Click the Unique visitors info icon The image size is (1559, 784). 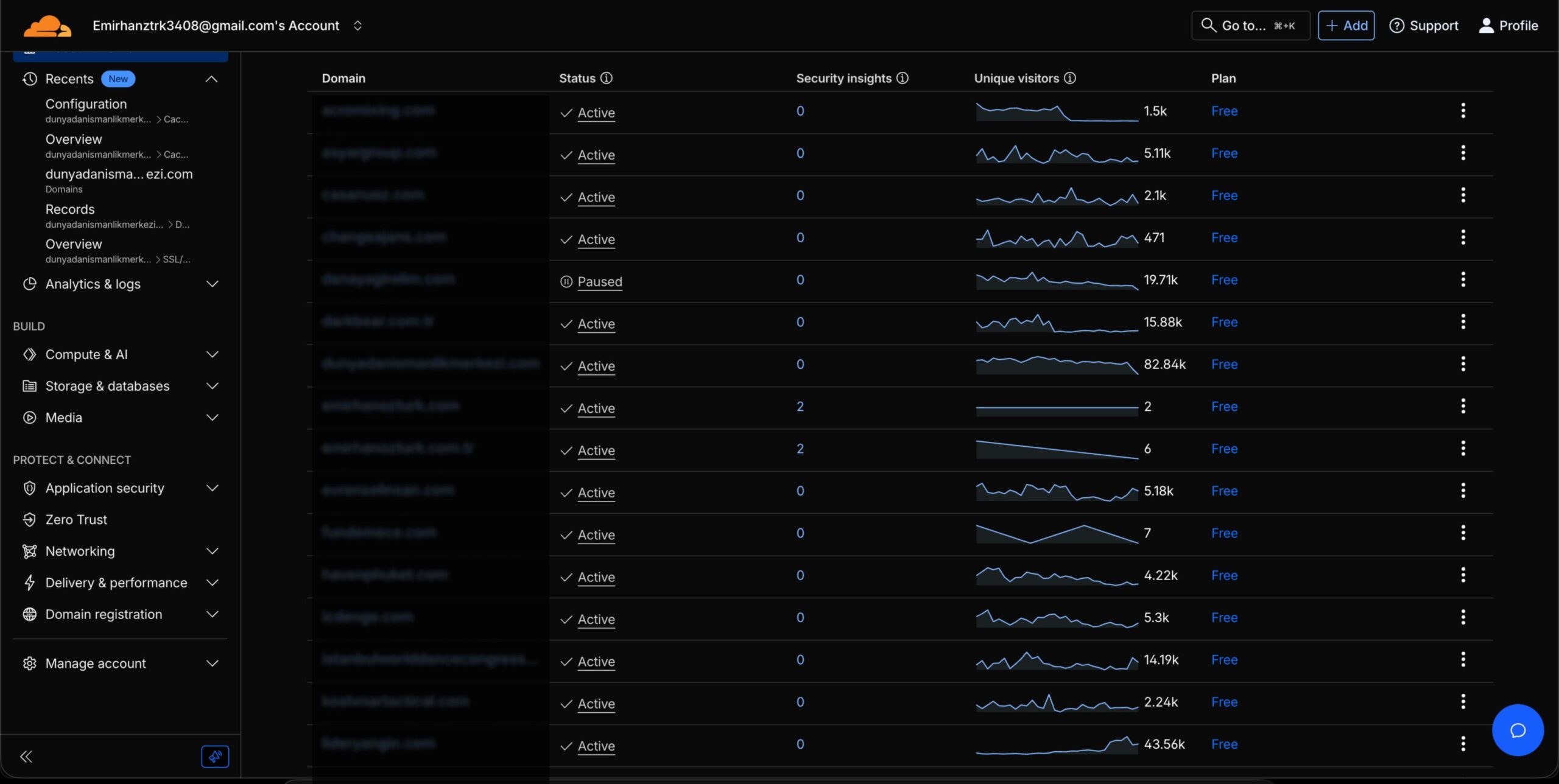[1070, 78]
